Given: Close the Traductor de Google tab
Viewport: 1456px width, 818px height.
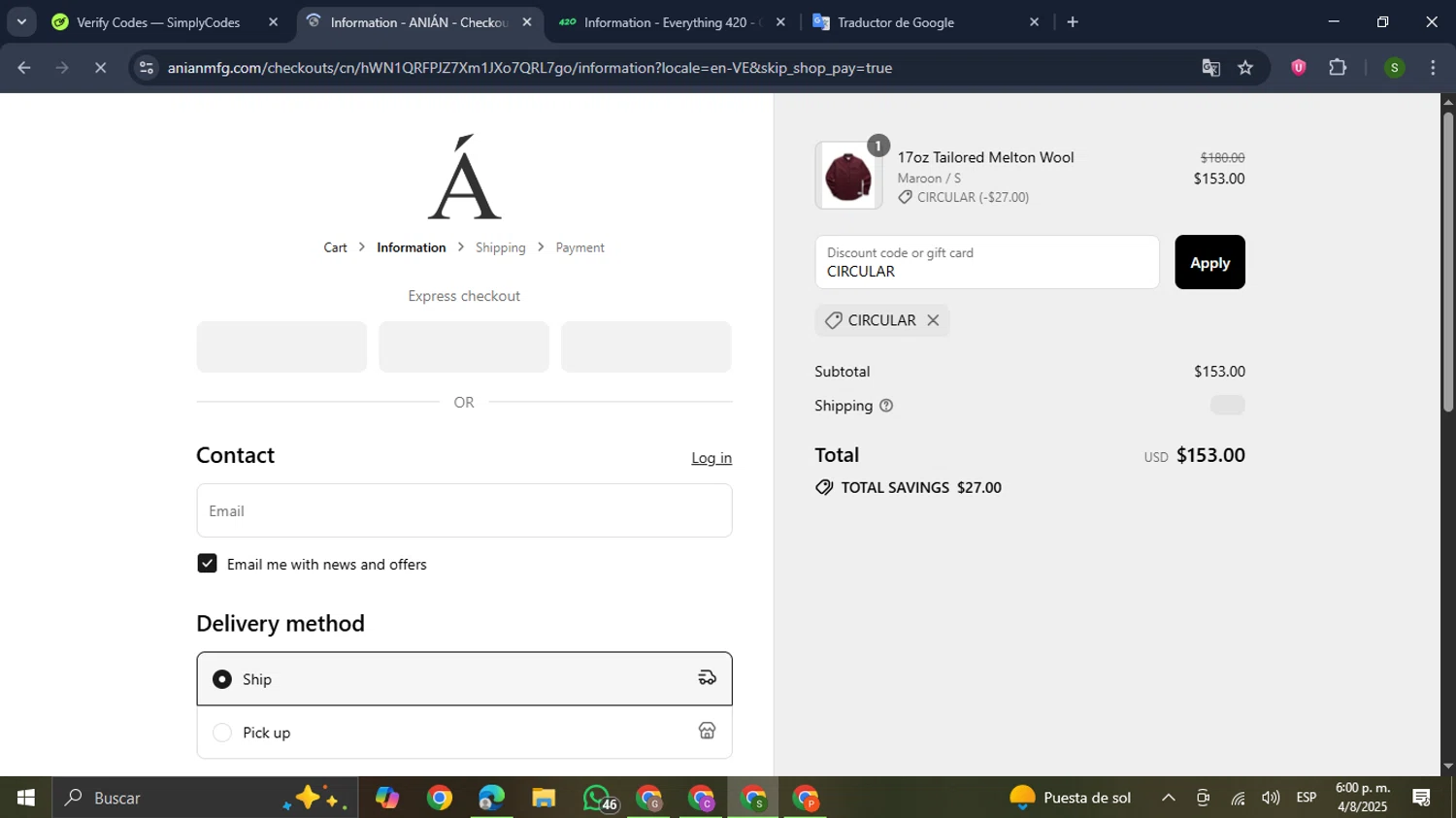Looking at the screenshot, I should click(x=1034, y=21).
